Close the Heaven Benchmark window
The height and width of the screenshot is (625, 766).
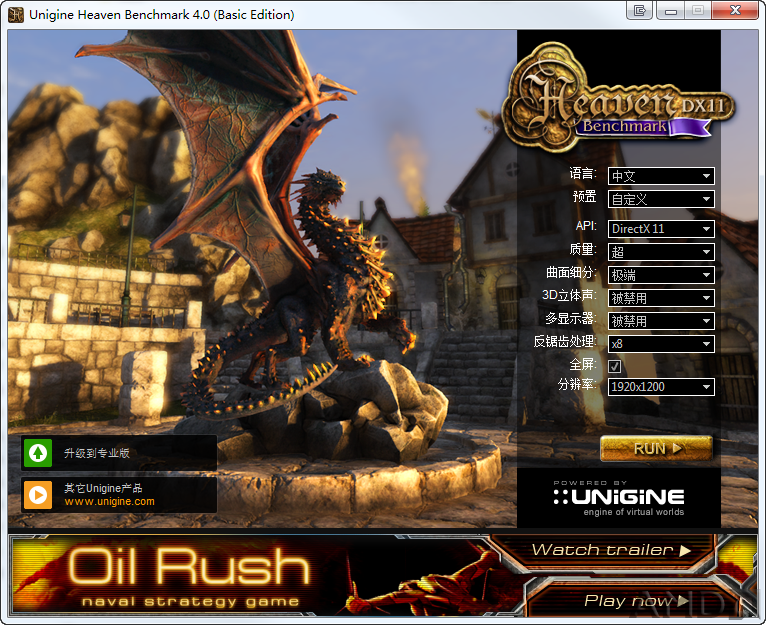click(x=735, y=10)
